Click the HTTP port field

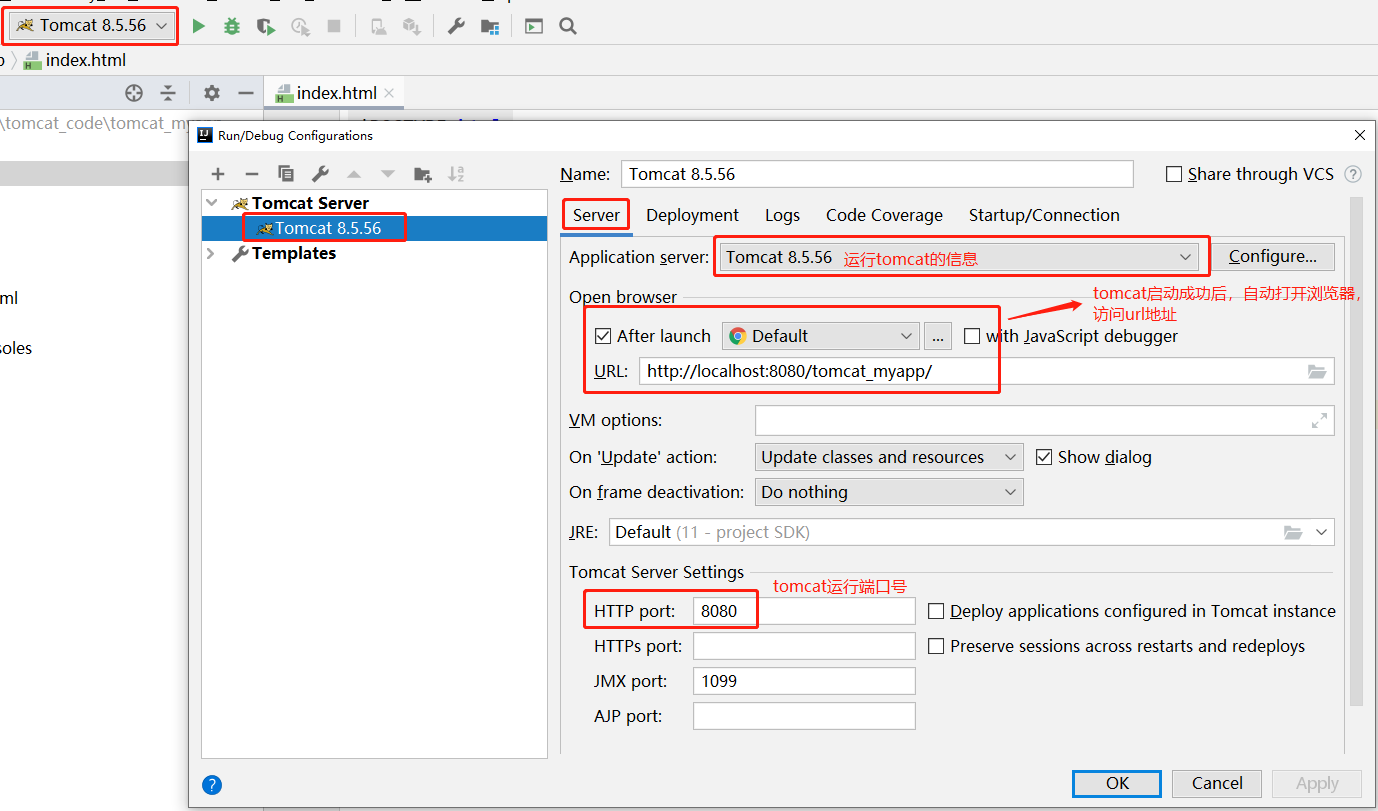(x=804, y=611)
